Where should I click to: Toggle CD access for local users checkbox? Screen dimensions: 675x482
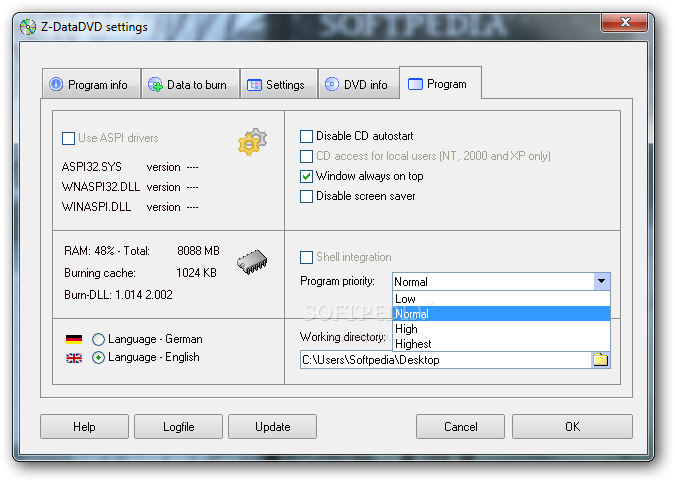point(307,156)
